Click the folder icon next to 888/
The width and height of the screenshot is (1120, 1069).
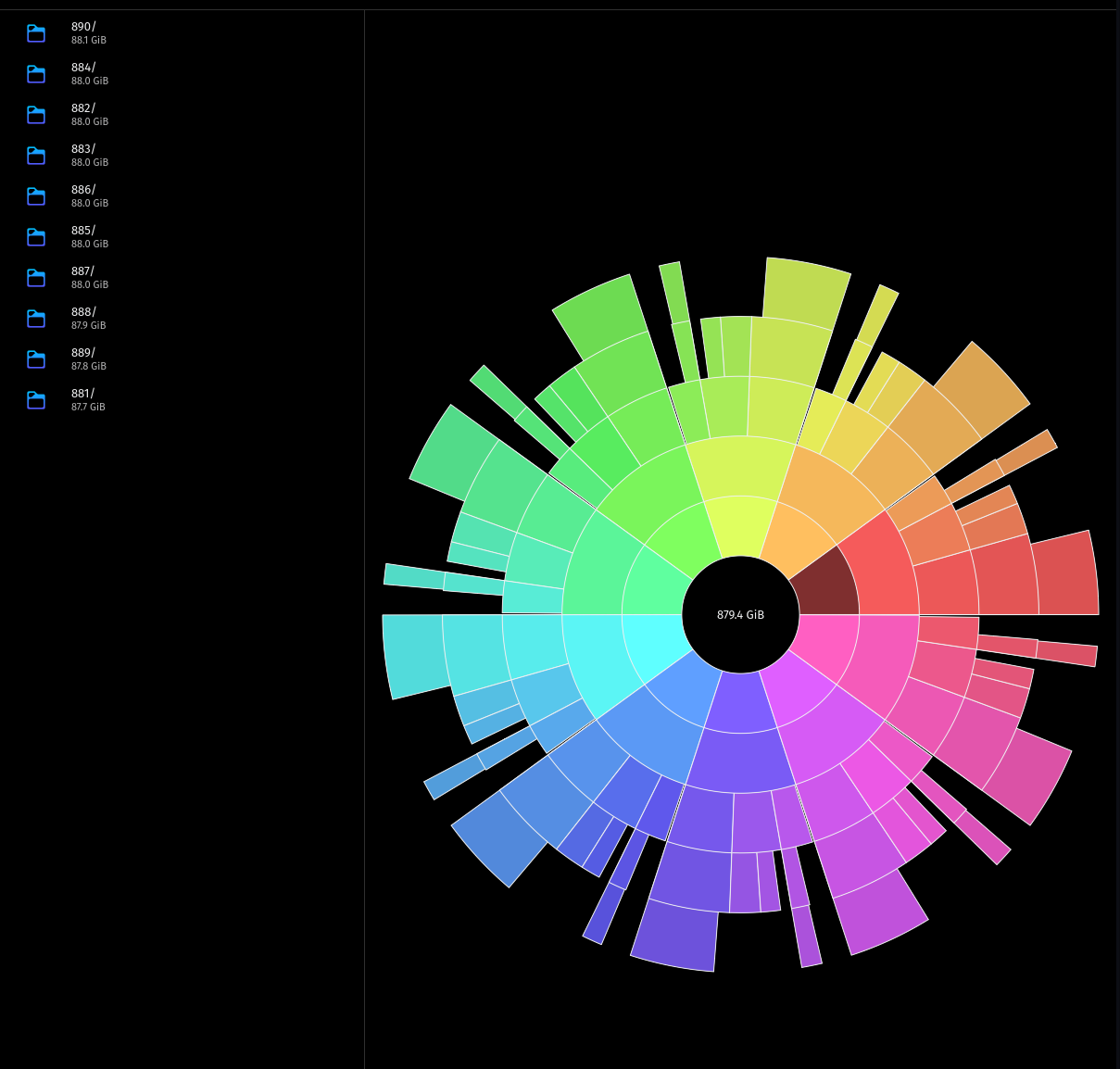click(x=36, y=319)
